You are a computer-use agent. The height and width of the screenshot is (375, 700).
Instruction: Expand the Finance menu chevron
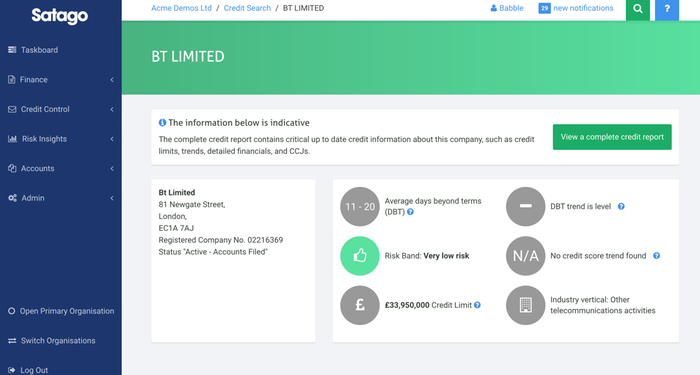(x=112, y=79)
